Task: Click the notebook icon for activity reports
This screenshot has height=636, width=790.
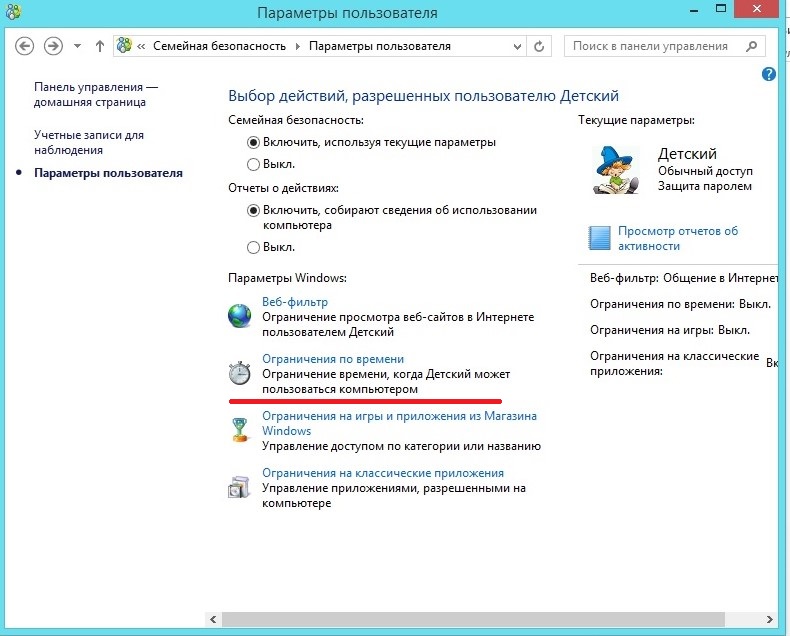Action: tap(600, 238)
